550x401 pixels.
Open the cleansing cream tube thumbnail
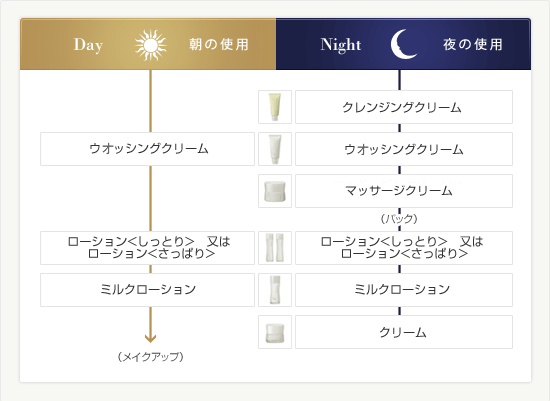275,107
